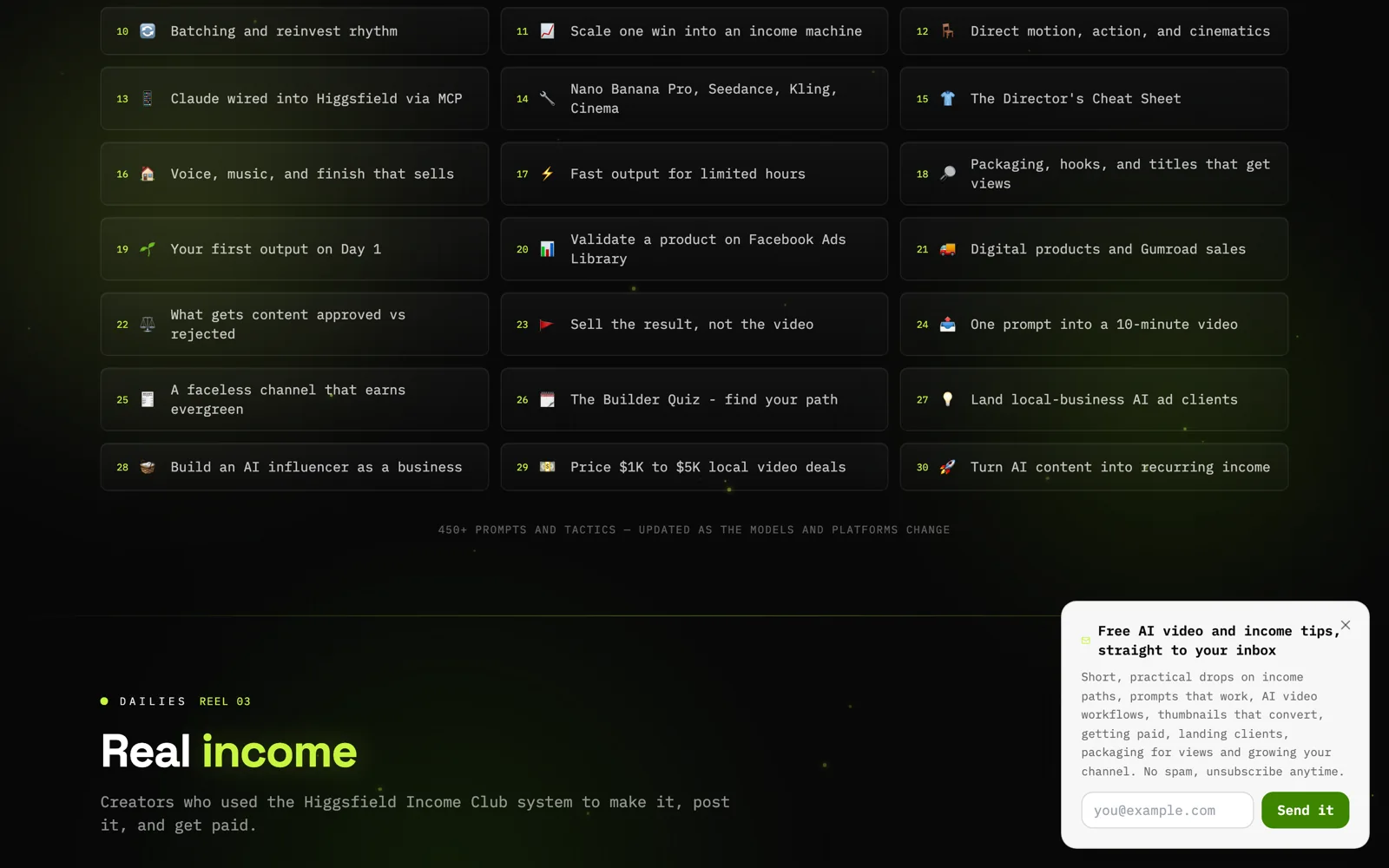This screenshot has height=868, width=1389.
Task: Click the house icon beside 'Voice, music, and finish'
Action: [x=148, y=174]
